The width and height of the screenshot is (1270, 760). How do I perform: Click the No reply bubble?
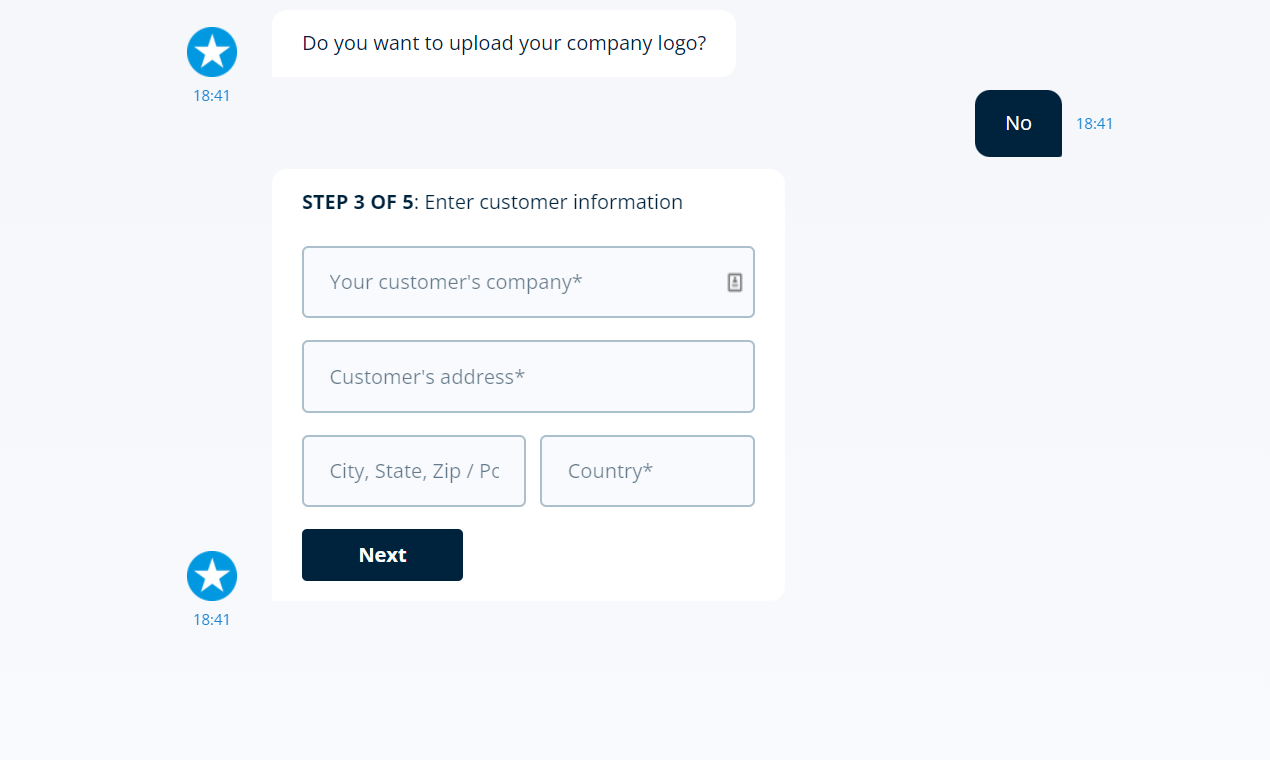[1018, 123]
